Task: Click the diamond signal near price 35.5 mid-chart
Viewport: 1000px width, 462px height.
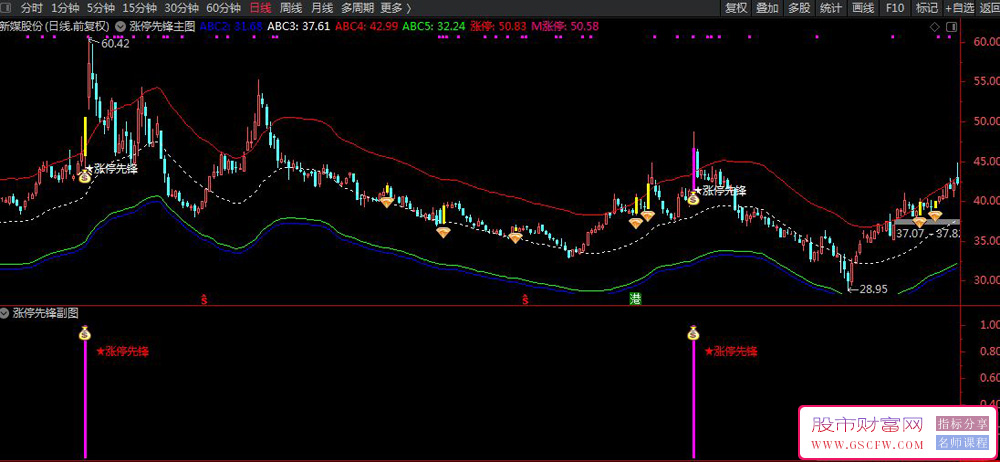Action: pos(515,237)
